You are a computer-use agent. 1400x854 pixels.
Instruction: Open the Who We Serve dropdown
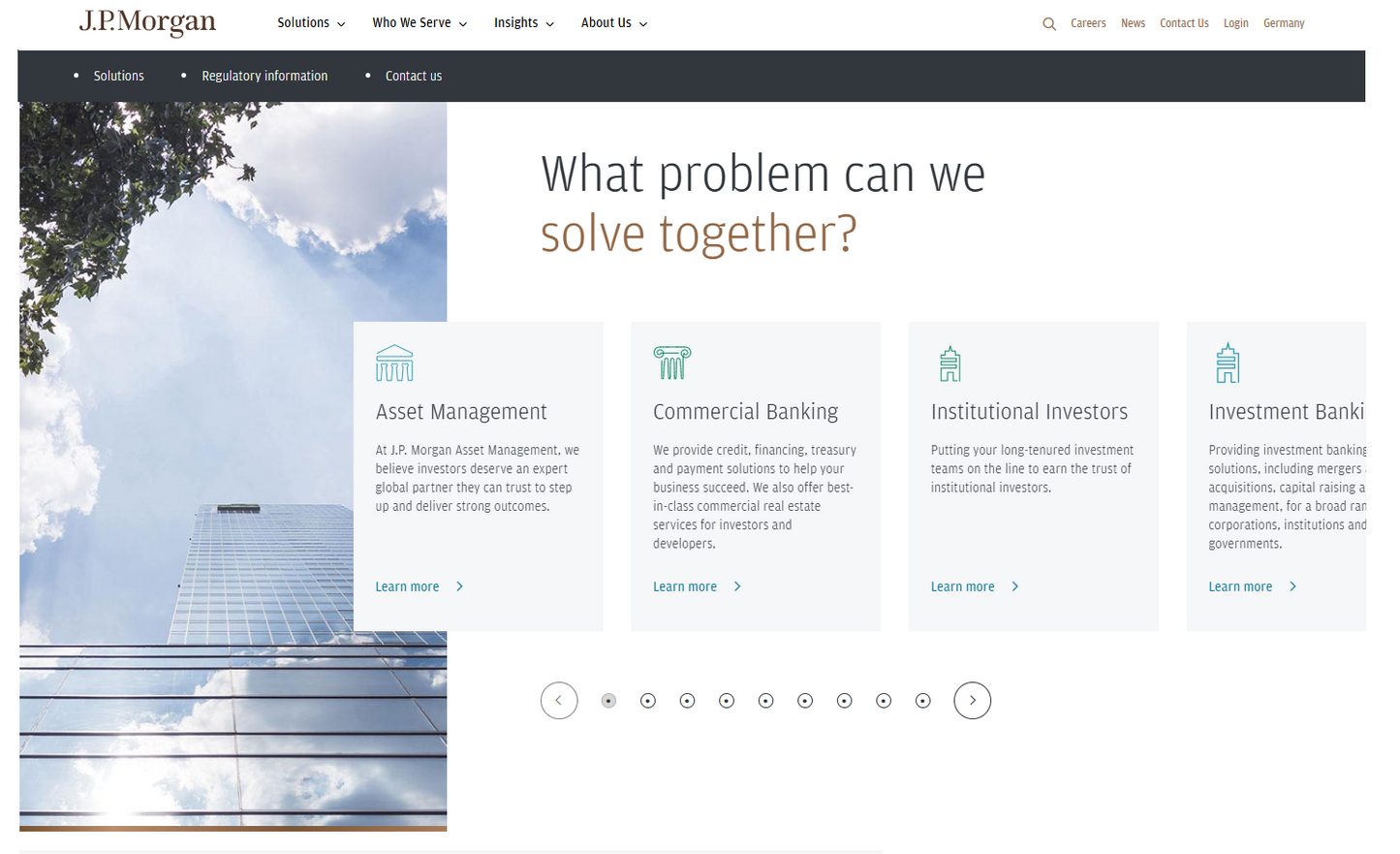[420, 22]
